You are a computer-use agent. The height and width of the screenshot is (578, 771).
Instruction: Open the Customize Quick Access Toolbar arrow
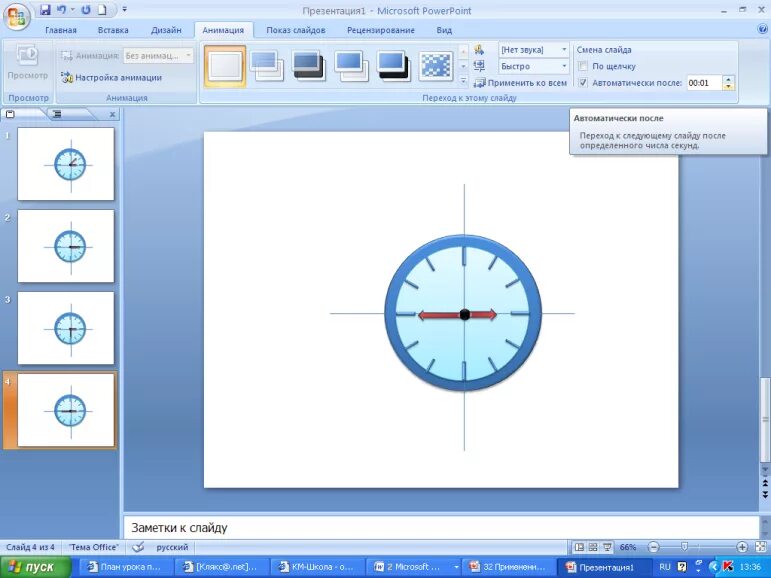pyautogui.click(x=124, y=9)
